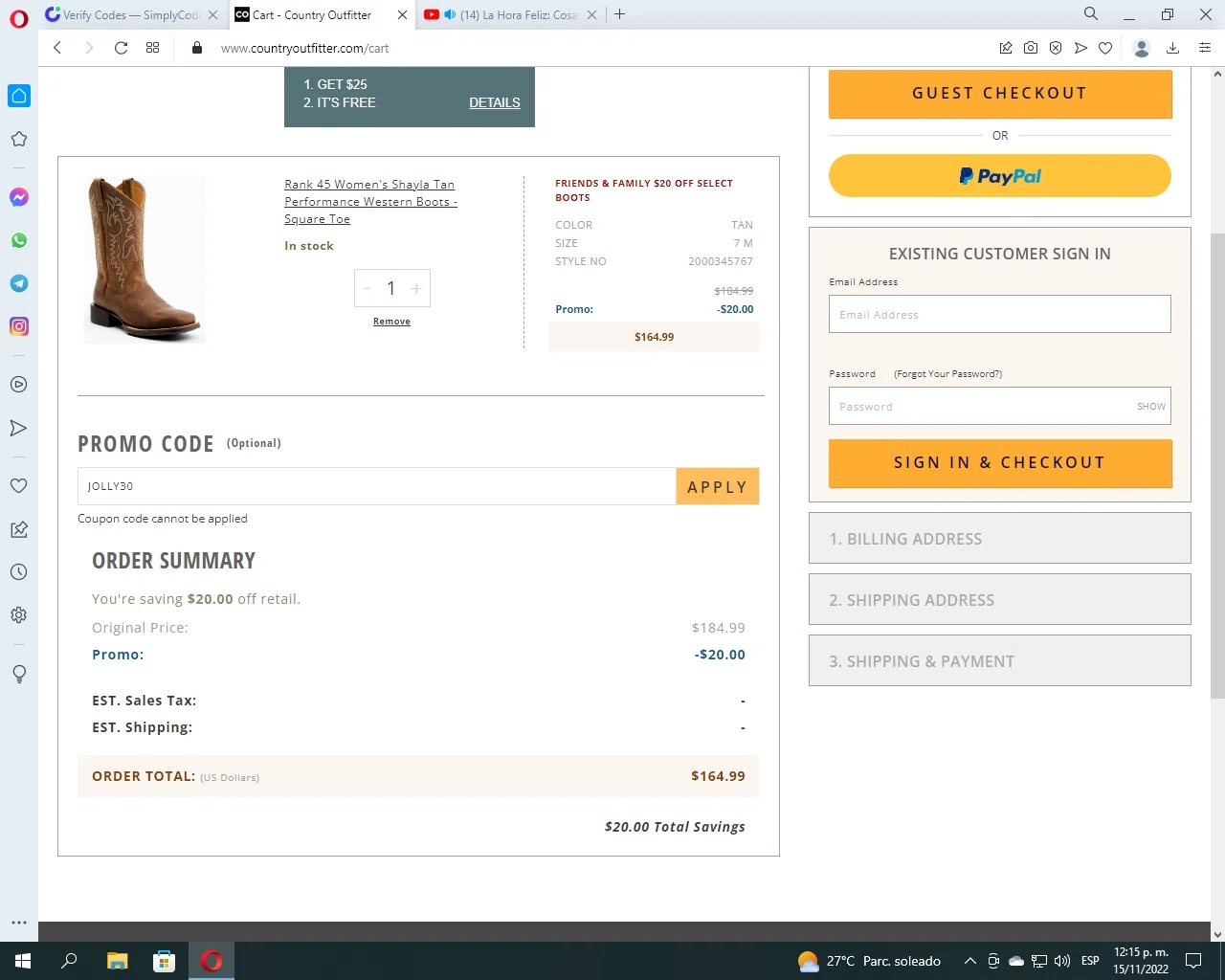Open tab grid workspaces icon
The image size is (1225, 980).
pyautogui.click(x=152, y=48)
